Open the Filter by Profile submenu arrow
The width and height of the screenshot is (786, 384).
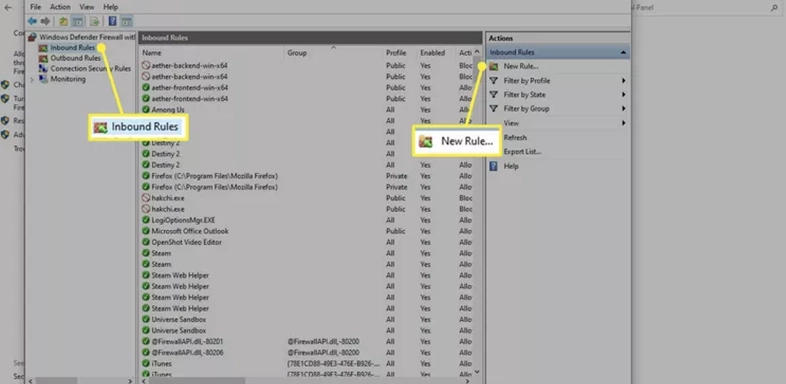tap(624, 81)
